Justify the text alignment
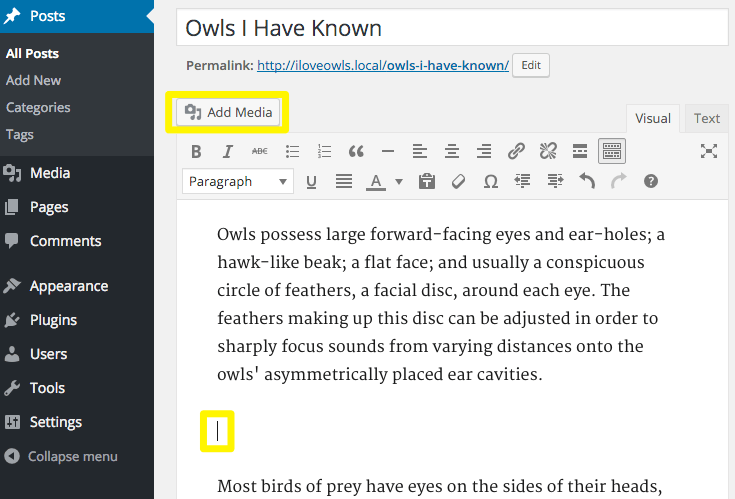 (x=344, y=181)
